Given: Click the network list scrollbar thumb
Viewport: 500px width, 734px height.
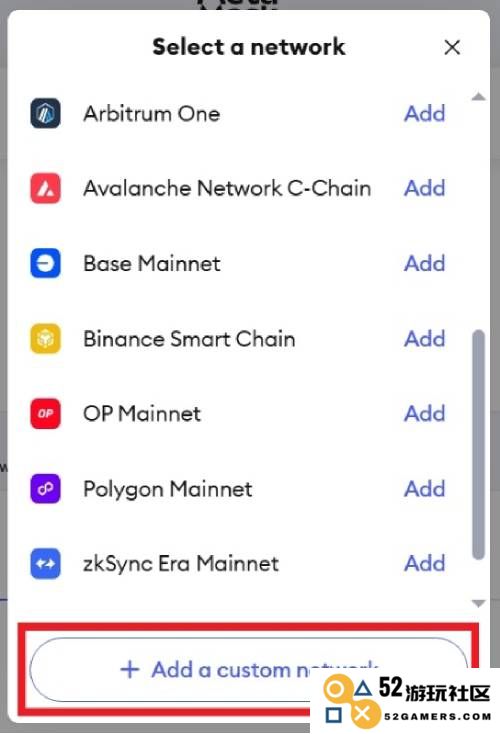Looking at the screenshot, I should click(478, 445).
